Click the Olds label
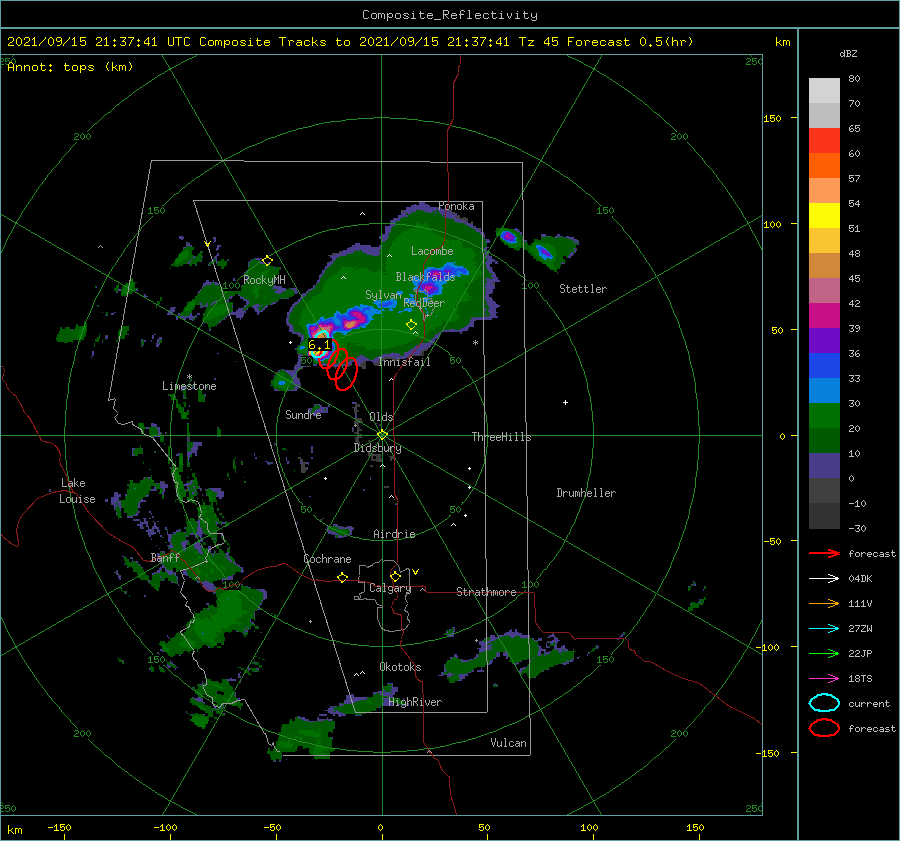Viewport: 900px width, 841px height. tap(381, 417)
